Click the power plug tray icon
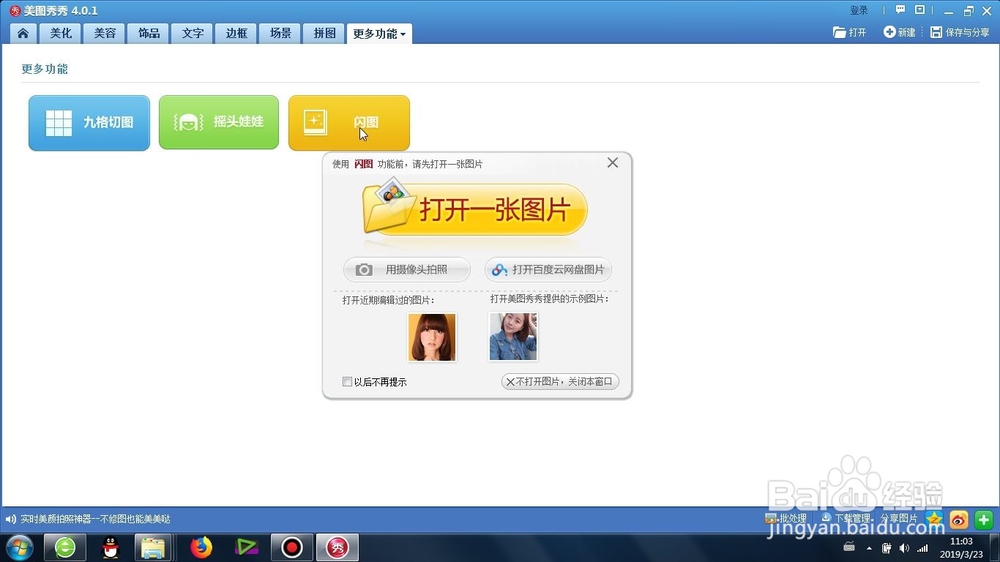Image resolution: width=1000 pixels, height=562 pixels. coord(886,548)
